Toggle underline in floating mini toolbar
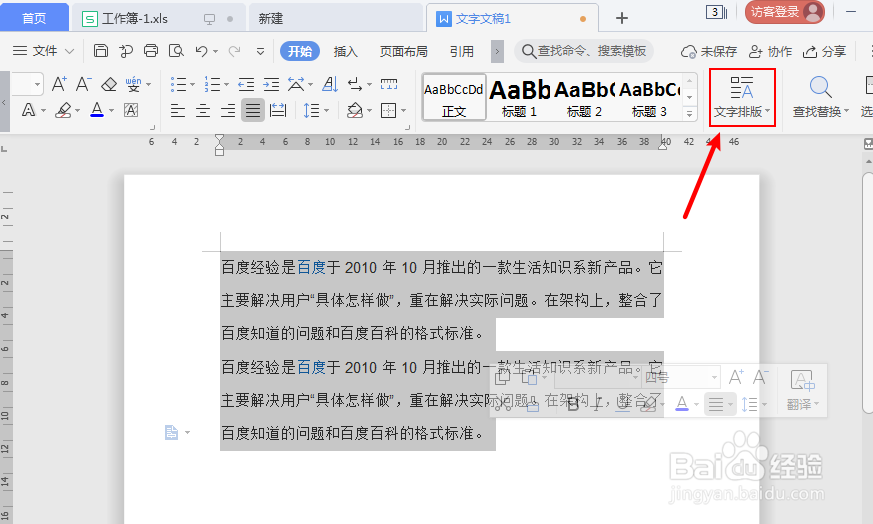The height and width of the screenshot is (524, 873). click(x=622, y=404)
